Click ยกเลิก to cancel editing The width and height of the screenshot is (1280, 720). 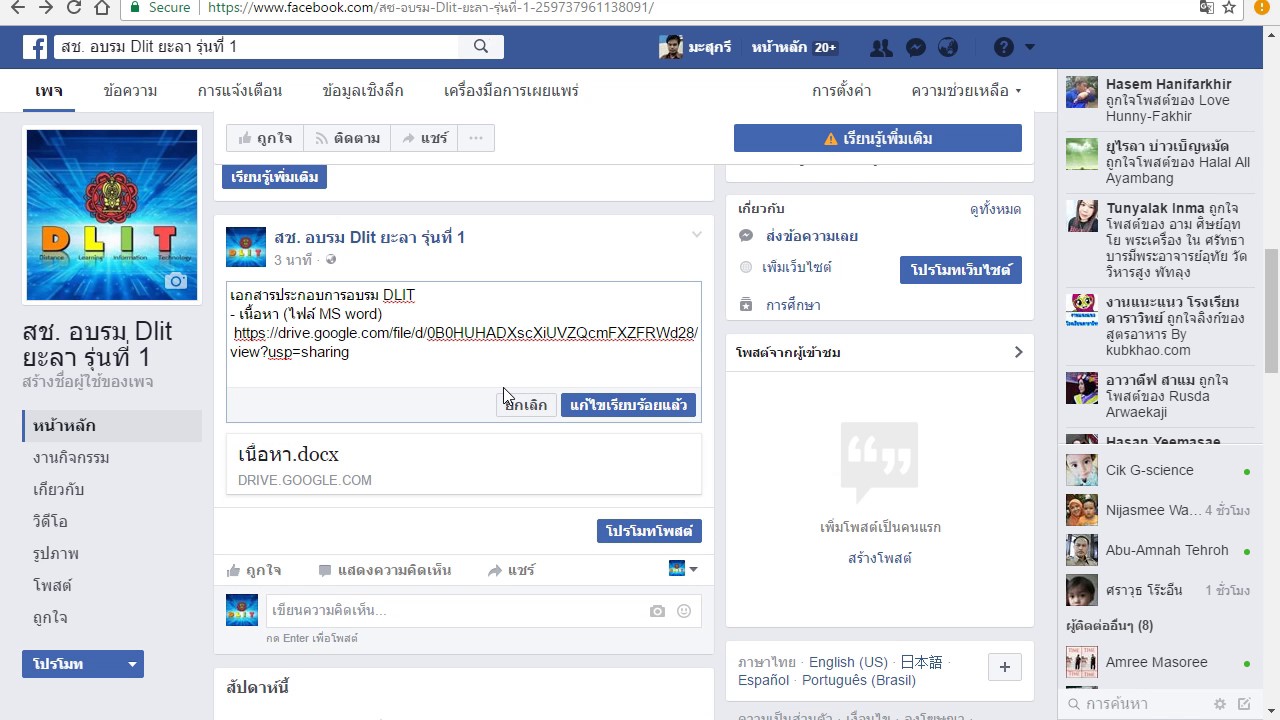[x=526, y=405]
